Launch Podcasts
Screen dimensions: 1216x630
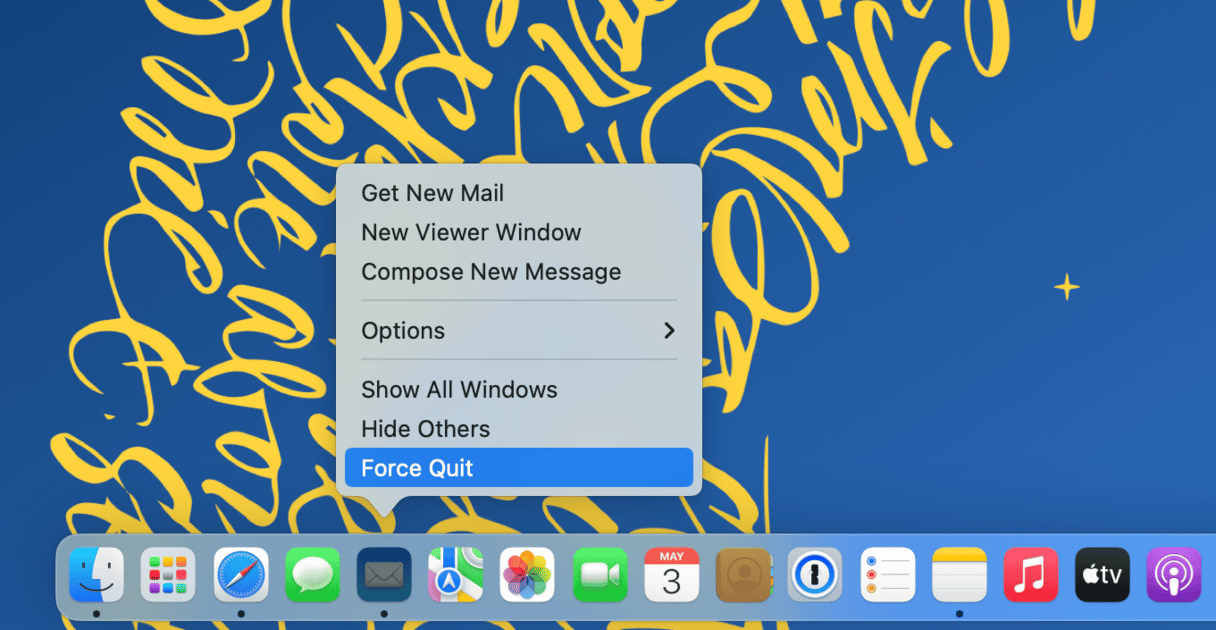click(1173, 575)
